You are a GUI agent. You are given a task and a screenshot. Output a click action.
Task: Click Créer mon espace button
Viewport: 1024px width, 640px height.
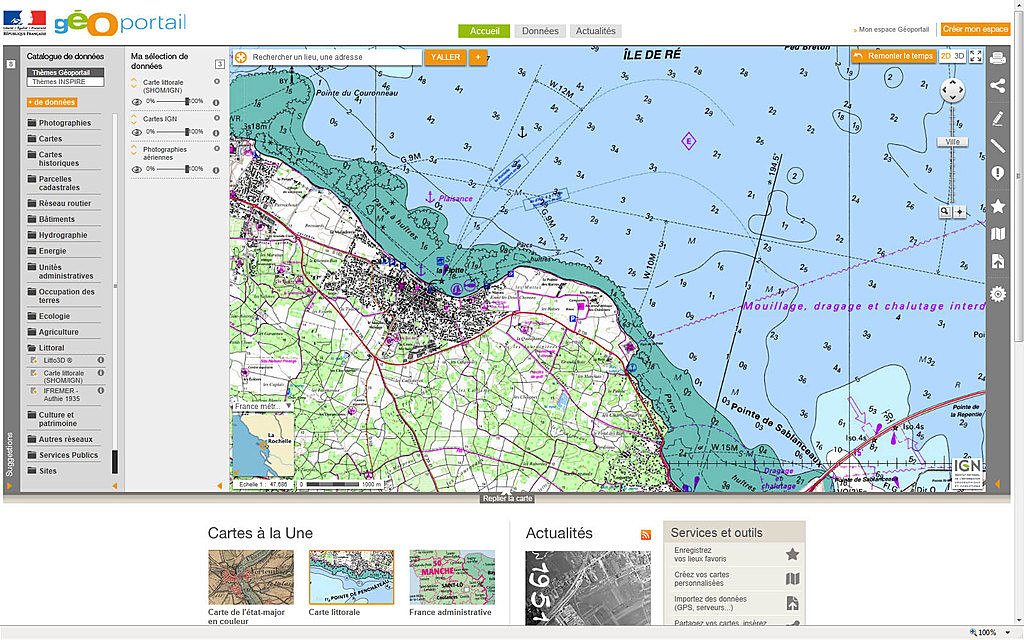[x=976, y=29]
